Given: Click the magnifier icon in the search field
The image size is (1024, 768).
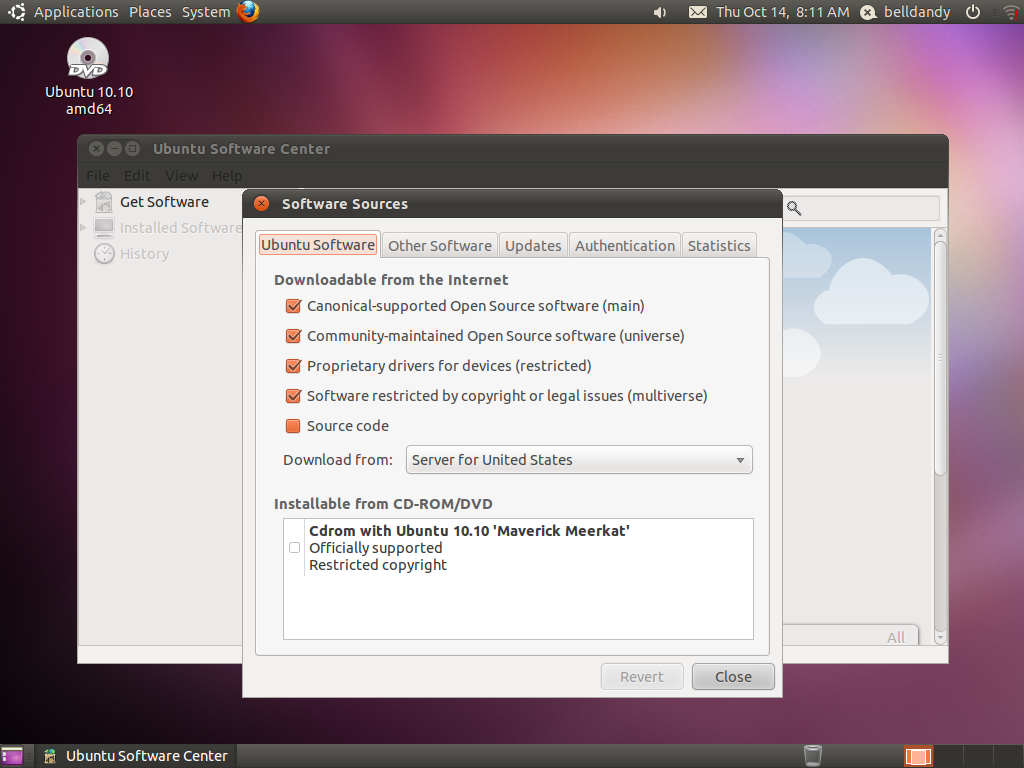Looking at the screenshot, I should (x=793, y=208).
